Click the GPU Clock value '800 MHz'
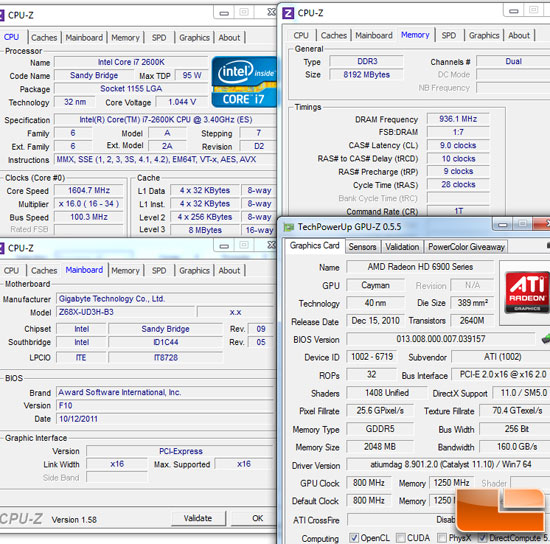Image resolution: width=550 pixels, height=544 pixels. (369, 483)
